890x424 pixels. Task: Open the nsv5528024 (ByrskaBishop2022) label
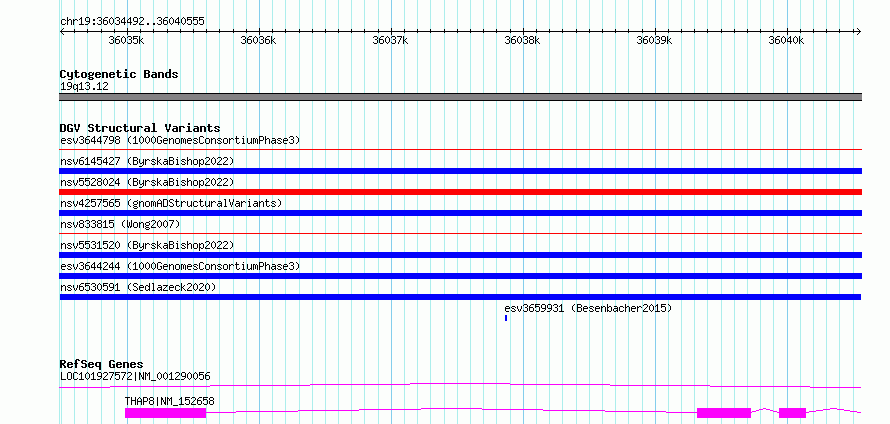147,182
